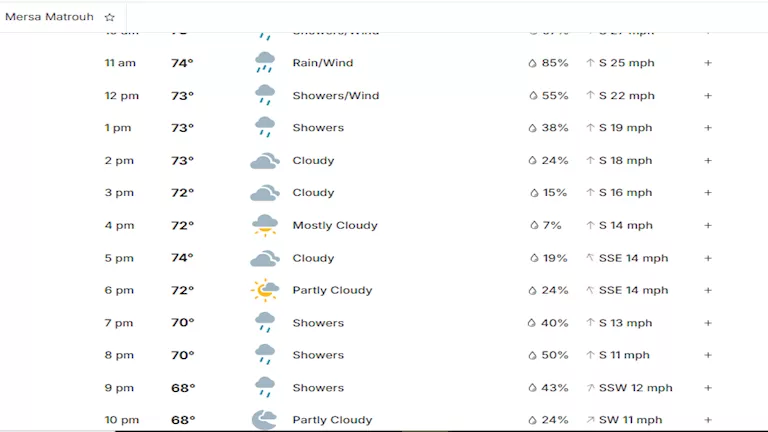Click the raindrop icon beside 85%

[x=533, y=63]
